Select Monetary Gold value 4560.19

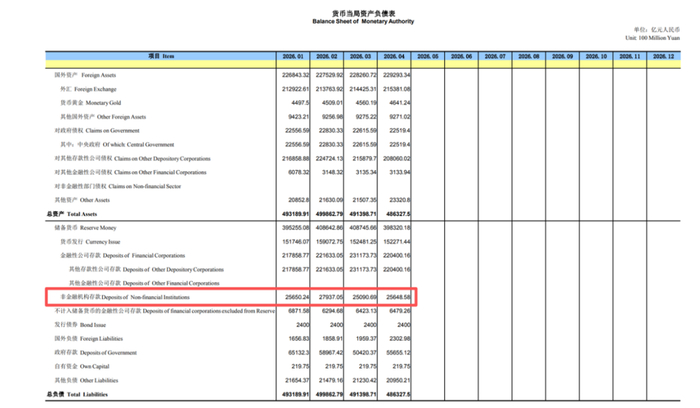(366, 103)
